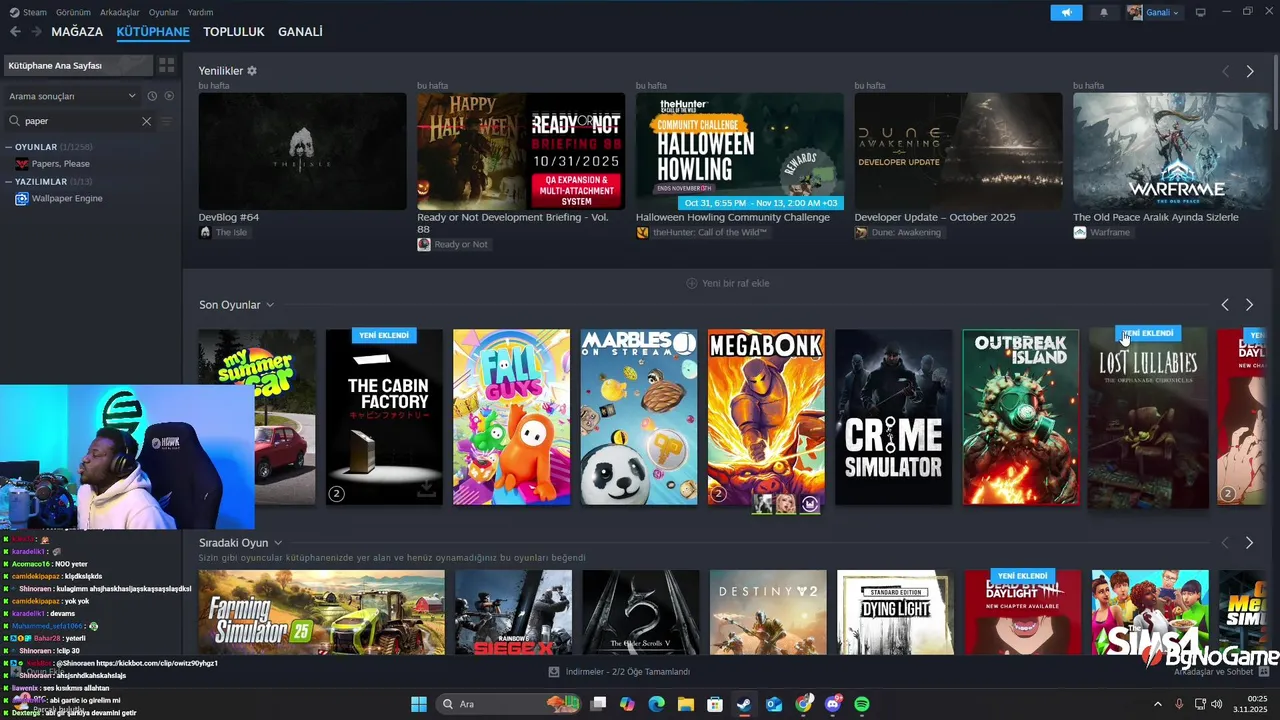Image resolution: width=1280 pixels, height=720 pixels.
Task: Select the KÜTÜPHANE tab
Action: 153,32
